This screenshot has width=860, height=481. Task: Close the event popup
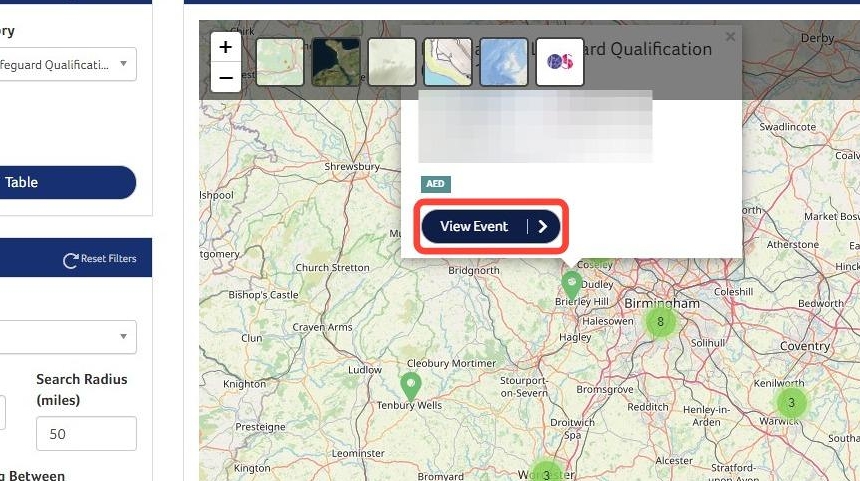click(x=730, y=37)
